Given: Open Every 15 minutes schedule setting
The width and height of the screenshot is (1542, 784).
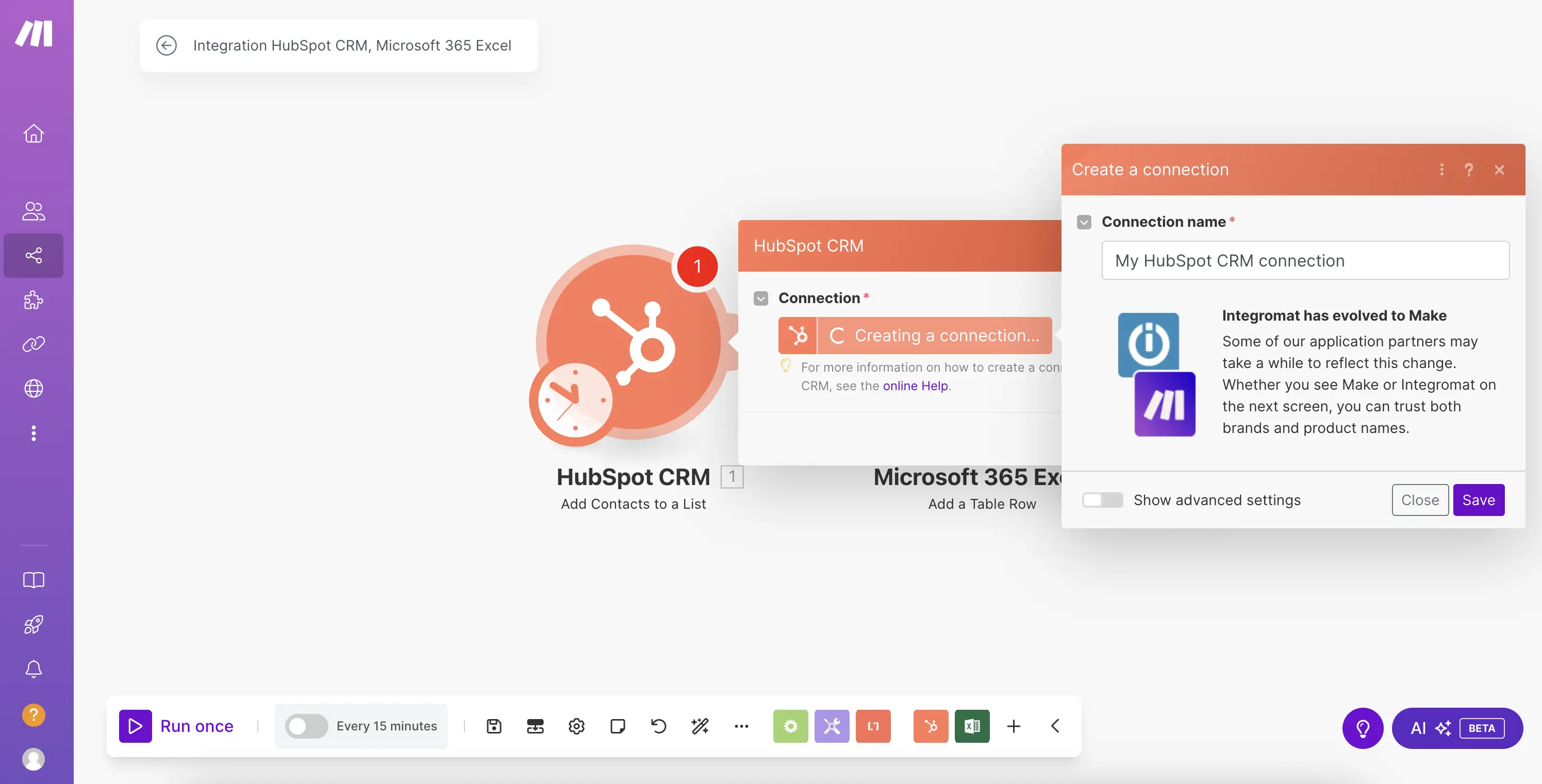Looking at the screenshot, I should (x=387, y=726).
